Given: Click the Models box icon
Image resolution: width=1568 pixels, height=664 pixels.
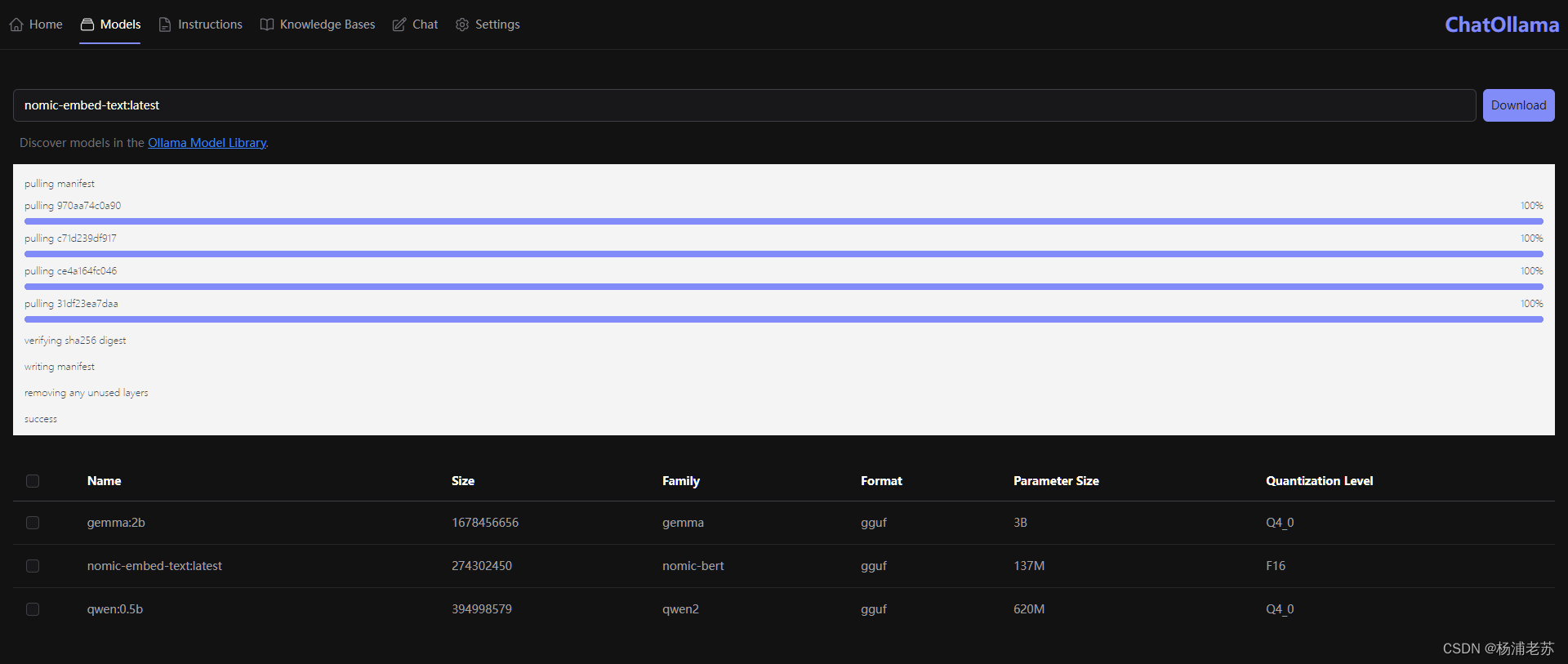Looking at the screenshot, I should (x=87, y=25).
